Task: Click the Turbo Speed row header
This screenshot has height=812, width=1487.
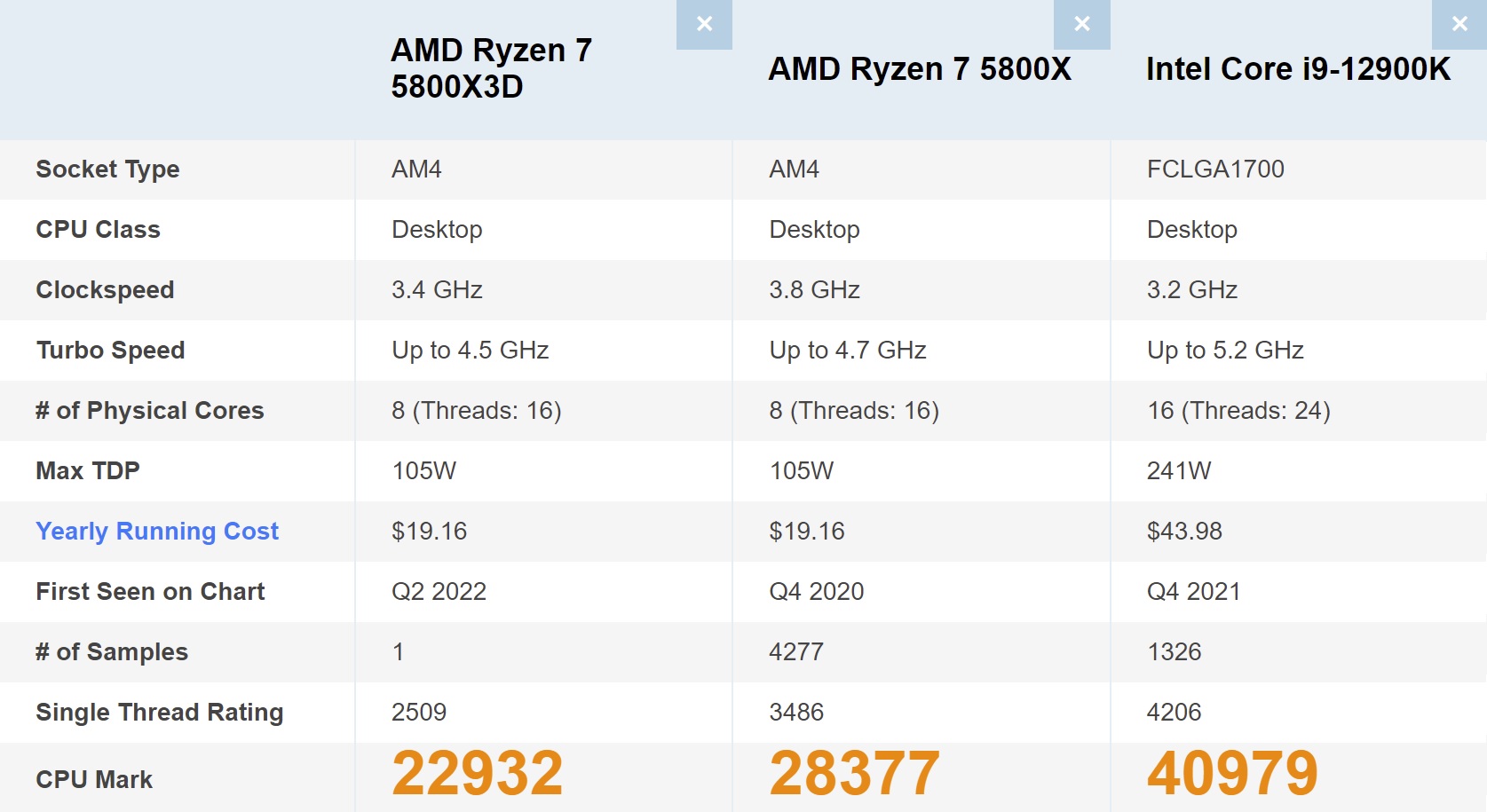Action: [109, 350]
